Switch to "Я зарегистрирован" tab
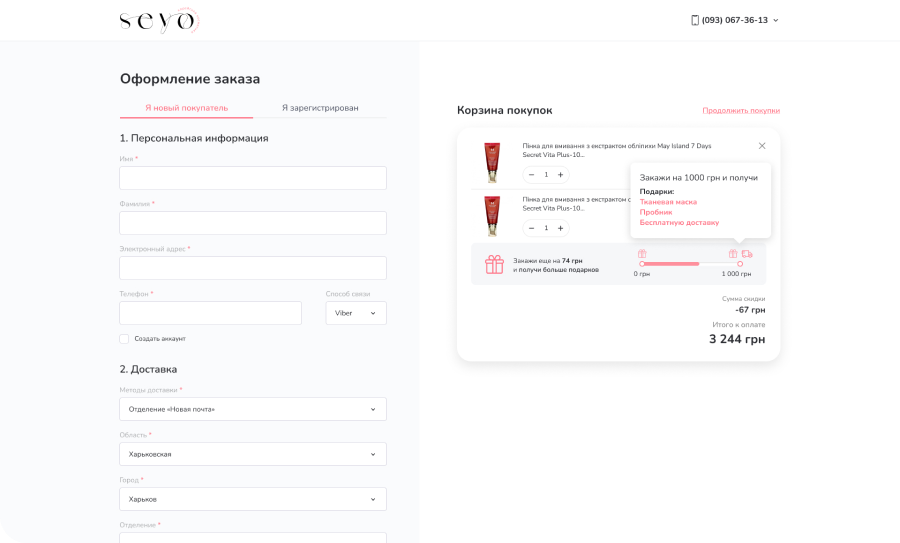The width and height of the screenshot is (900, 543). pos(320,108)
